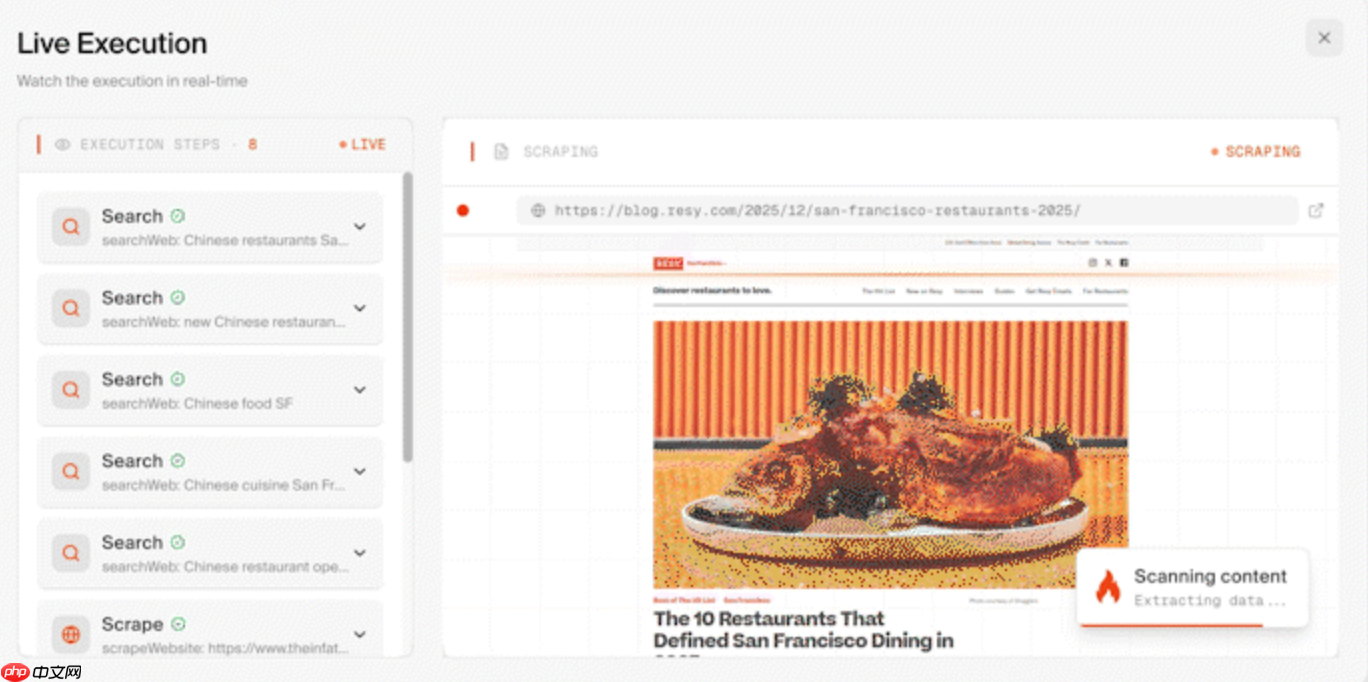Click globe icon of the Scrape step
This screenshot has width=1368, height=682.
point(71,635)
